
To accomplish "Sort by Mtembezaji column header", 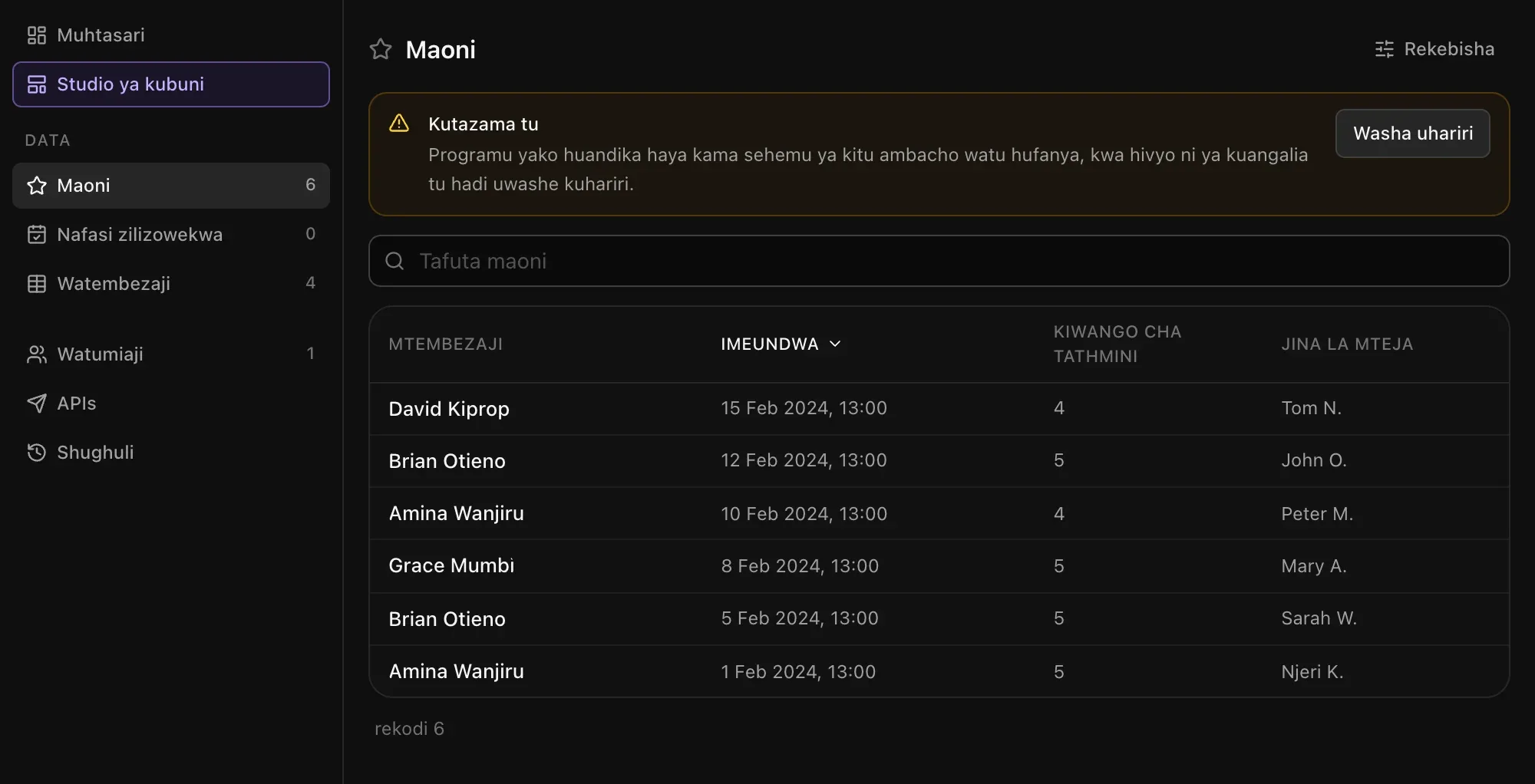I will 445,344.
